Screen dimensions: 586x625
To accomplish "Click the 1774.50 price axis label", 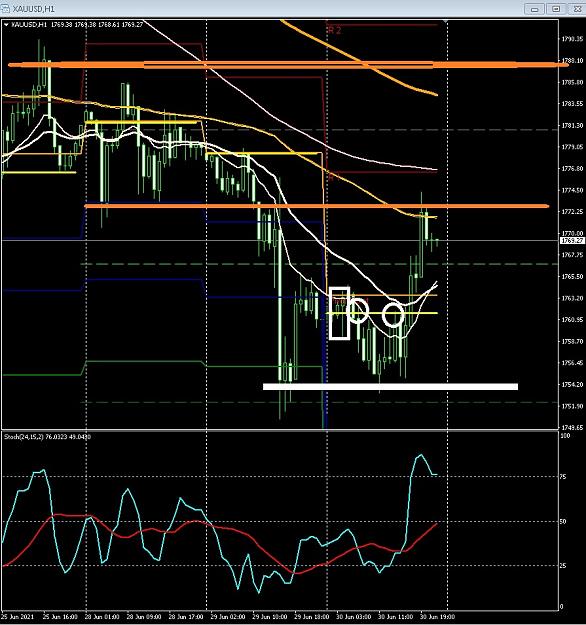I will 572,190.
